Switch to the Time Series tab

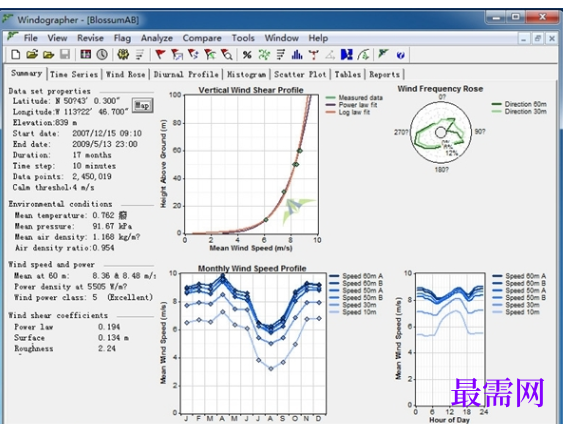[74, 74]
